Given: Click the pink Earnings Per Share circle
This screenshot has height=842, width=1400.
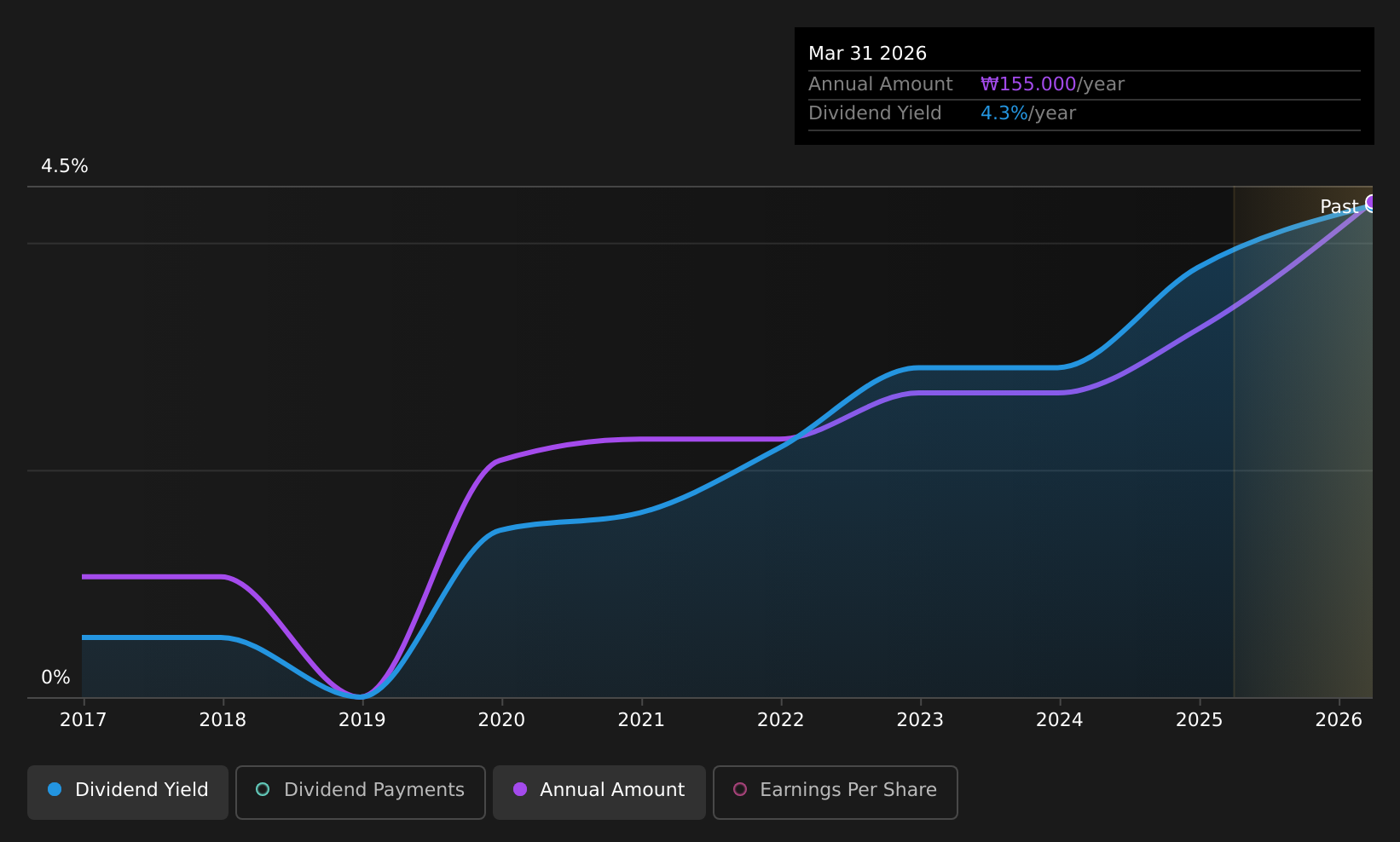Looking at the screenshot, I should click(x=740, y=789).
